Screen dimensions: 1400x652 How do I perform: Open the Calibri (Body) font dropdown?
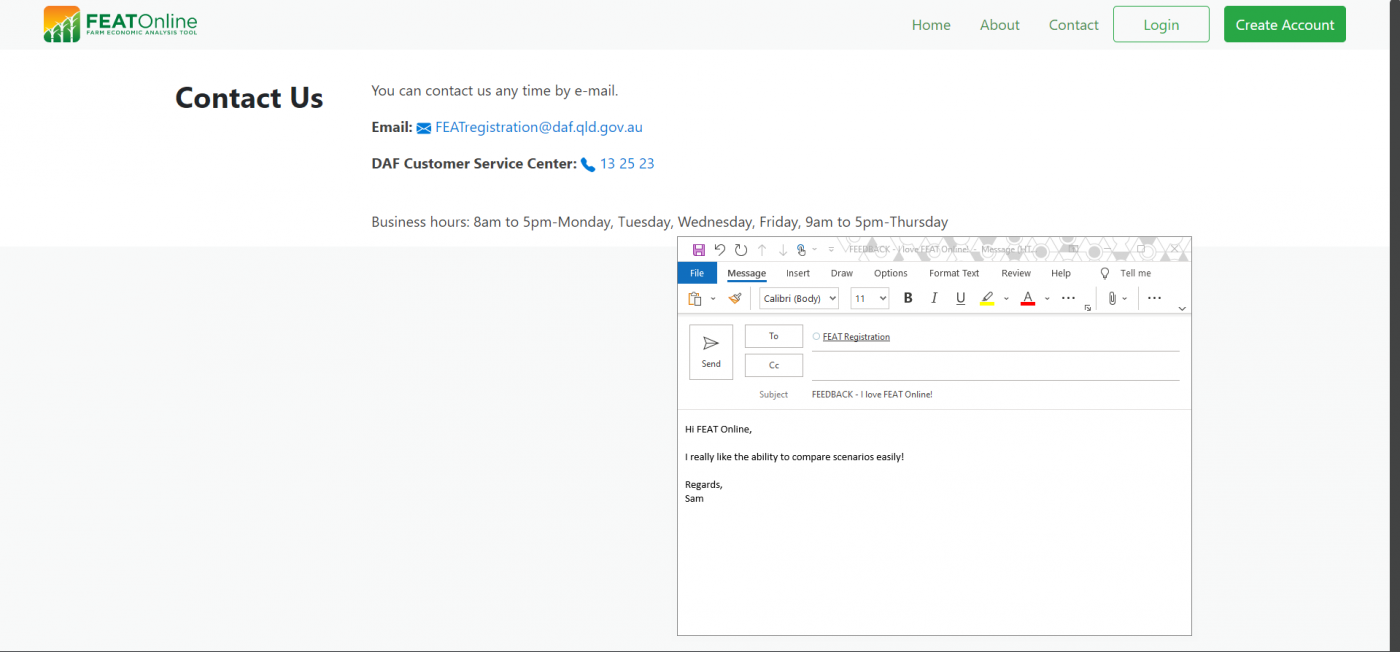tap(799, 298)
